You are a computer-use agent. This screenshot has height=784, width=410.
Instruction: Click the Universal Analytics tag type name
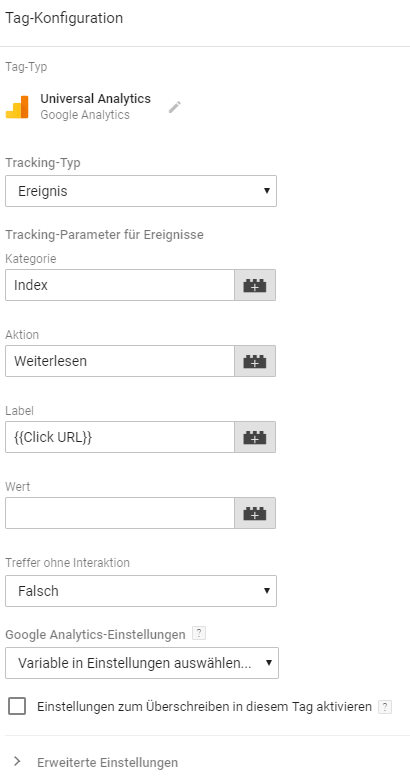pyautogui.click(x=96, y=98)
